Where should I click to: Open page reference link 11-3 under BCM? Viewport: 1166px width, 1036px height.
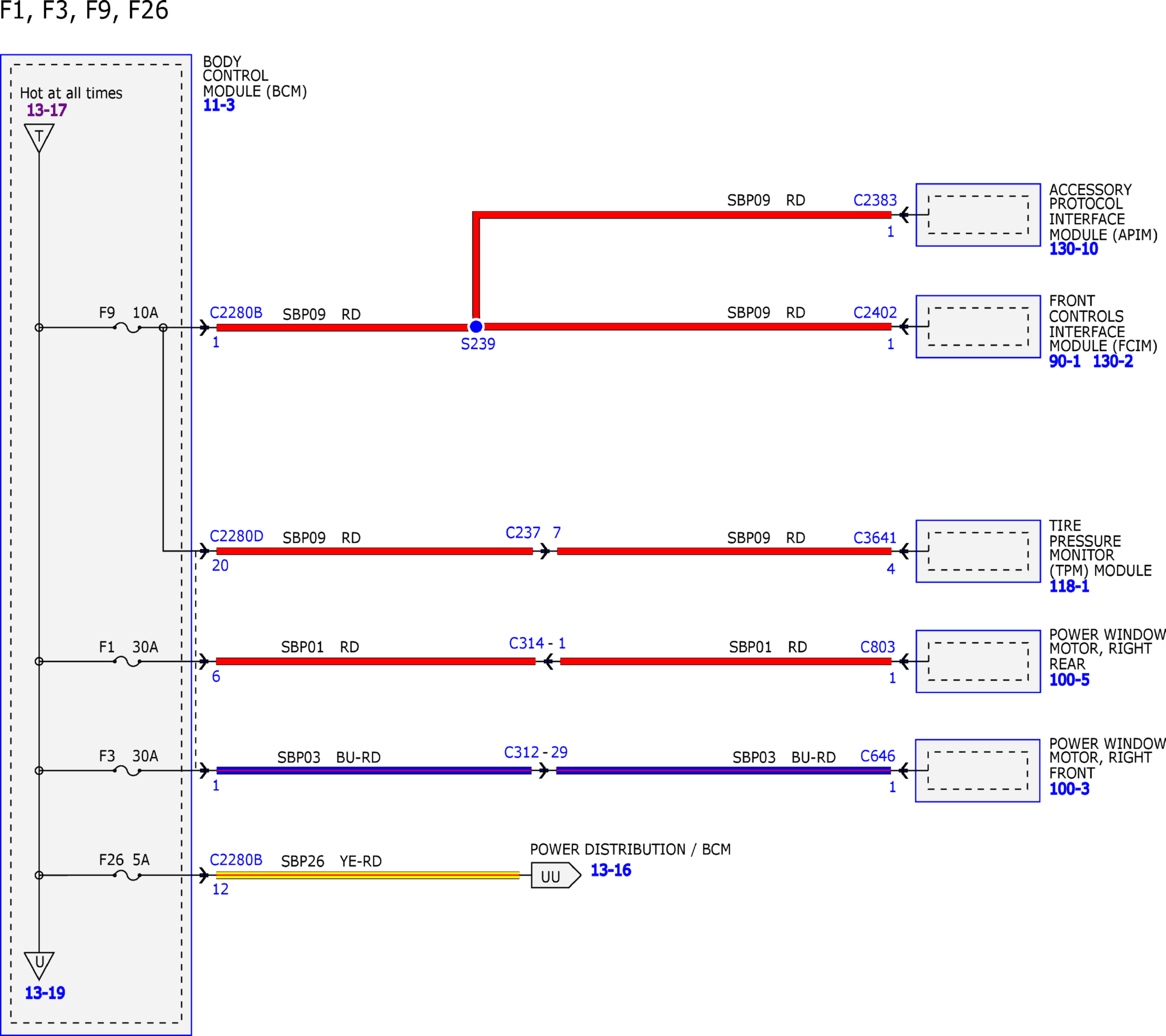(x=219, y=106)
